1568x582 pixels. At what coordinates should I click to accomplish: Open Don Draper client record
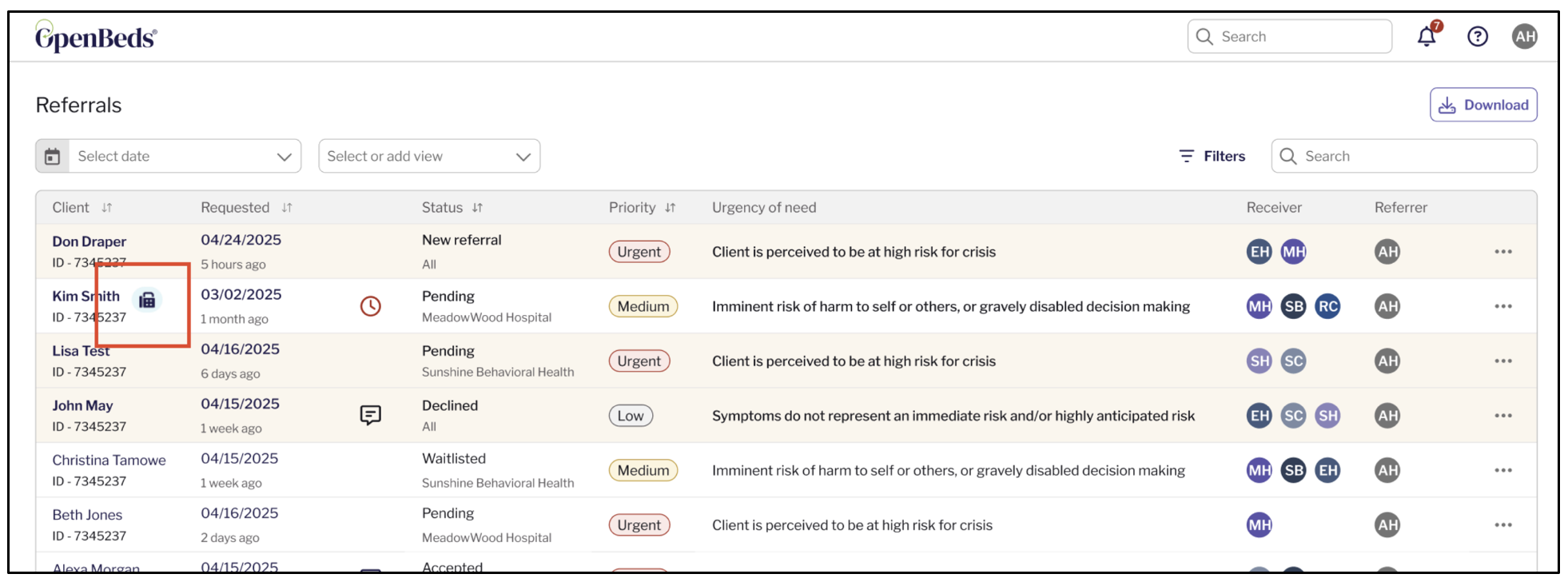pyautogui.click(x=89, y=241)
